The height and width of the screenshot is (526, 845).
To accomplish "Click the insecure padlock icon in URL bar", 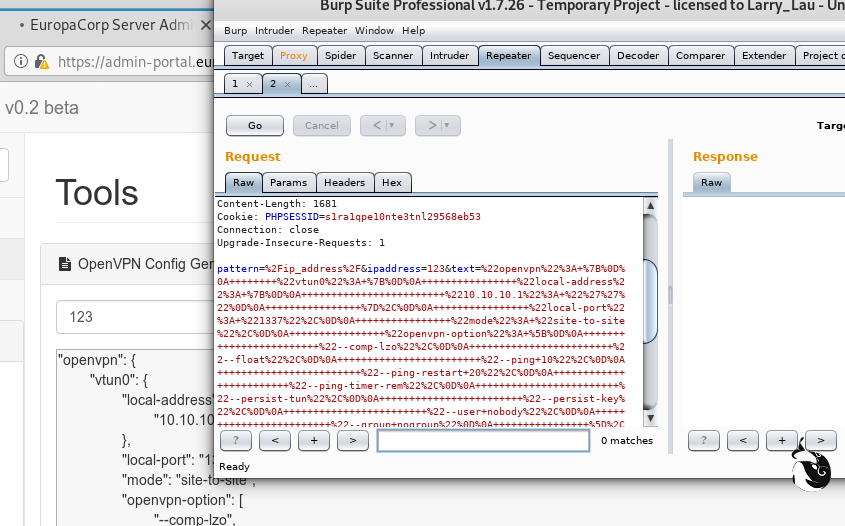I will pyautogui.click(x=41, y=62).
